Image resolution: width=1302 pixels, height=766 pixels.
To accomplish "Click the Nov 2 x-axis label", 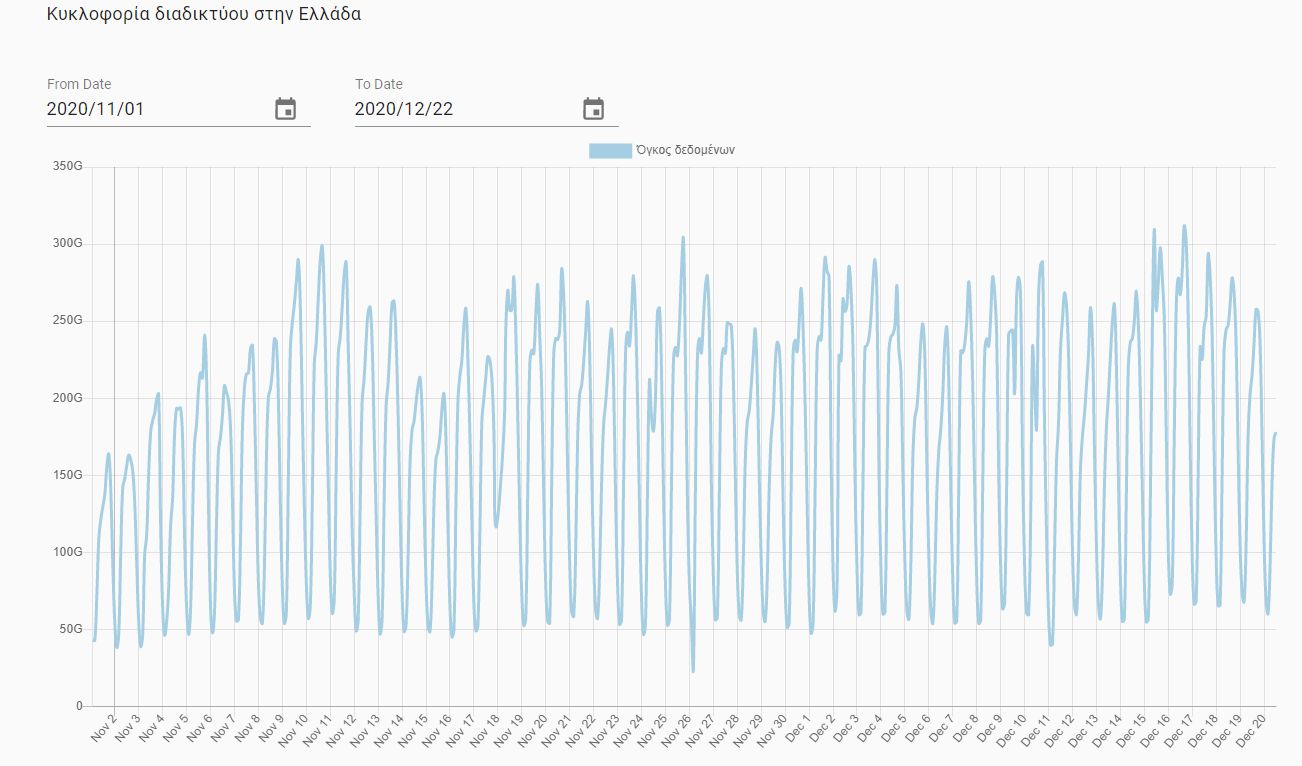I will pyautogui.click(x=102, y=729).
